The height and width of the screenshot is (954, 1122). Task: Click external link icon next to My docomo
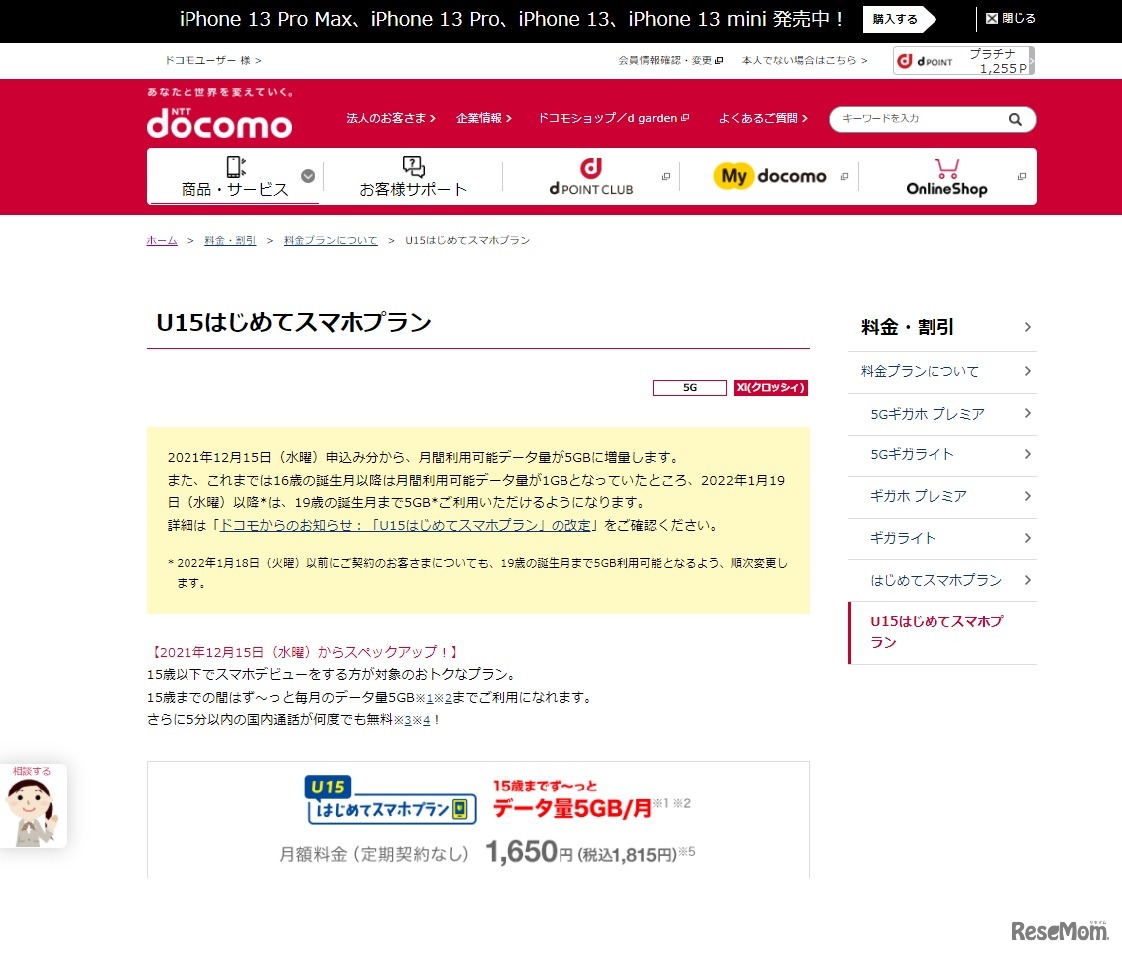(844, 177)
